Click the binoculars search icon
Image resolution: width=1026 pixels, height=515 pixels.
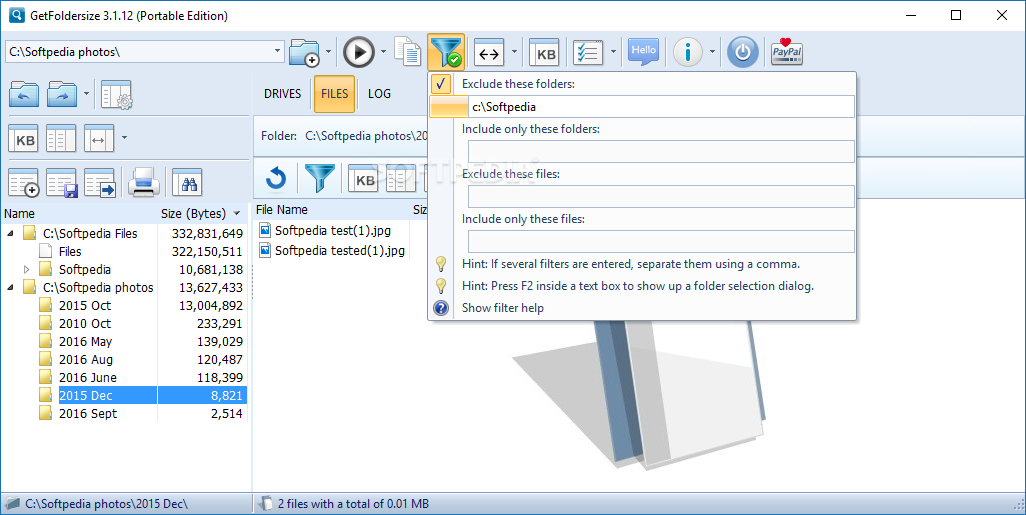pyautogui.click(x=187, y=183)
